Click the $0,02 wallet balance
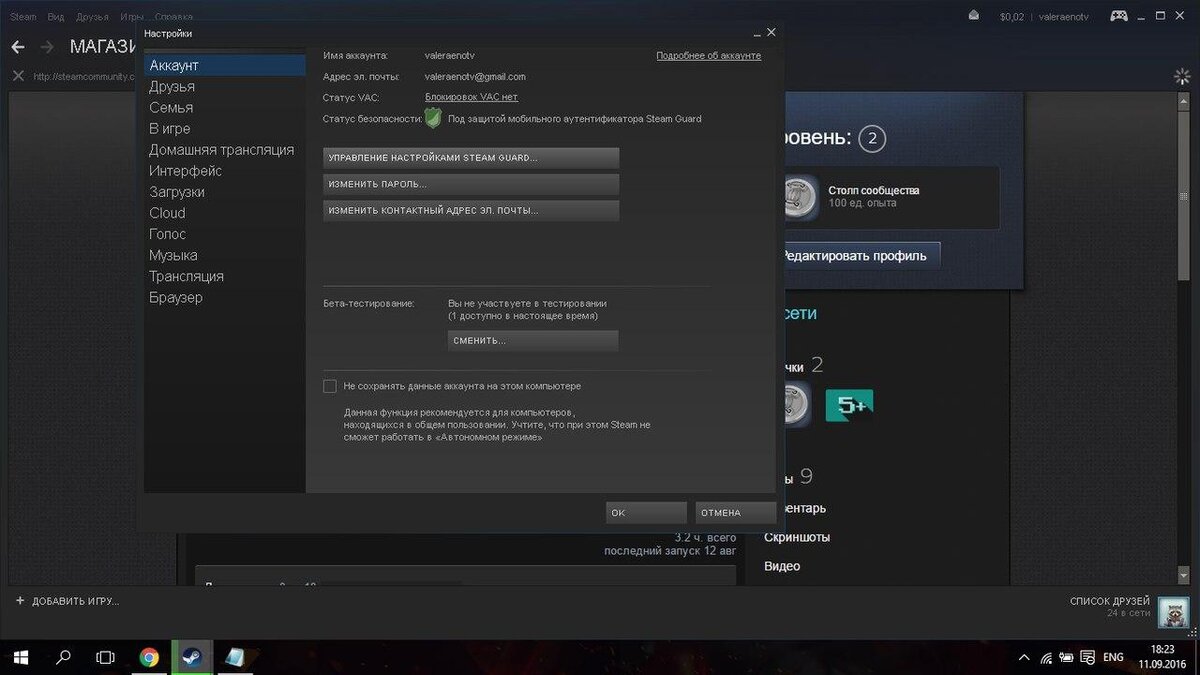Image resolution: width=1200 pixels, height=675 pixels. 1012,16
